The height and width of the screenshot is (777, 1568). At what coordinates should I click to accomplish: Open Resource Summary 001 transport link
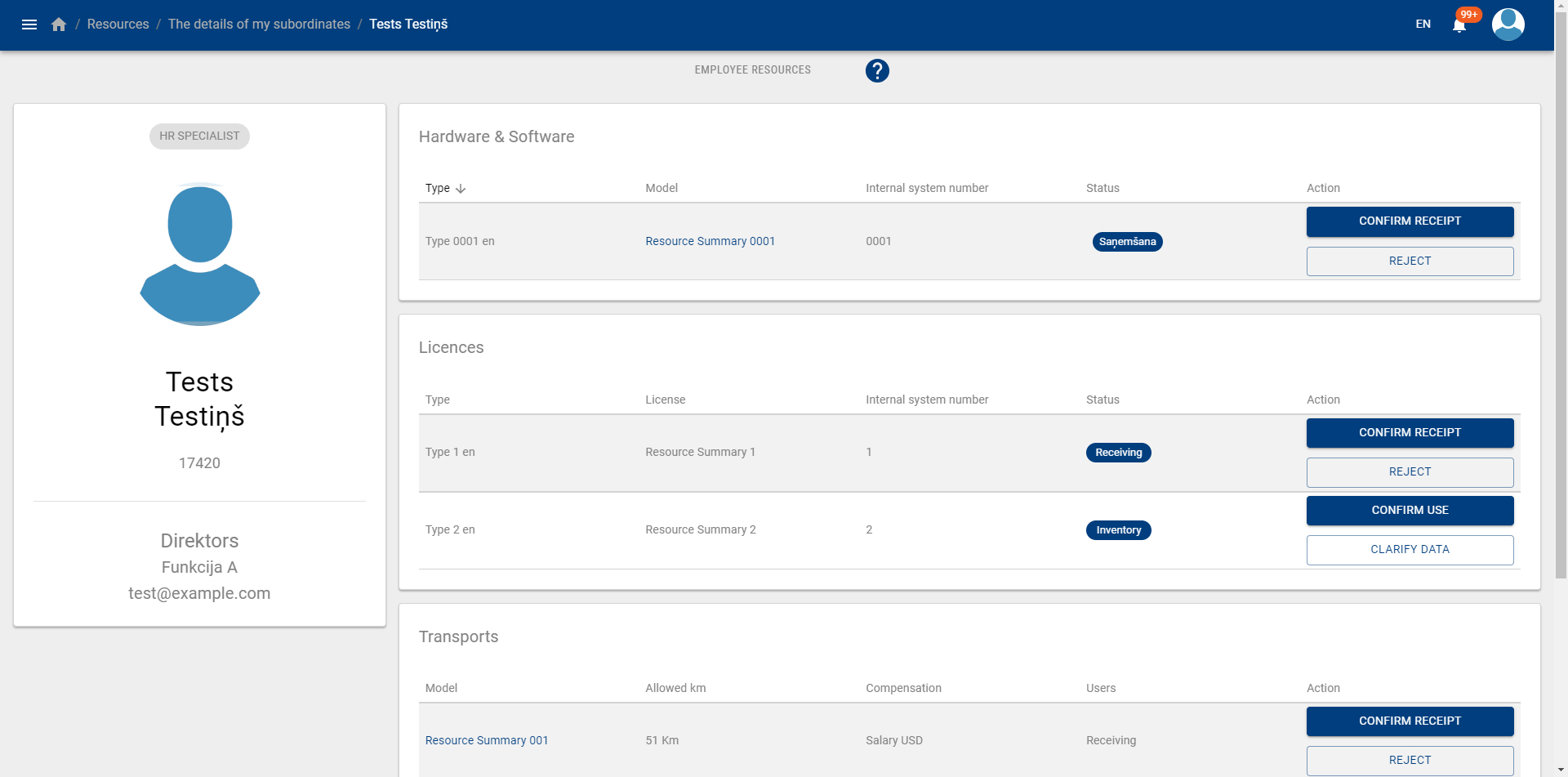pyautogui.click(x=487, y=740)
